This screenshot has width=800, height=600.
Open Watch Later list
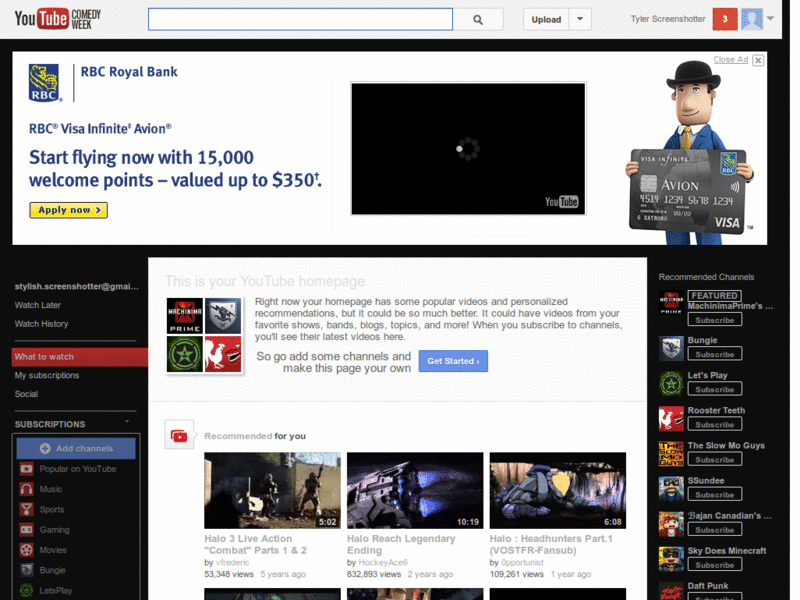point(37,305)
